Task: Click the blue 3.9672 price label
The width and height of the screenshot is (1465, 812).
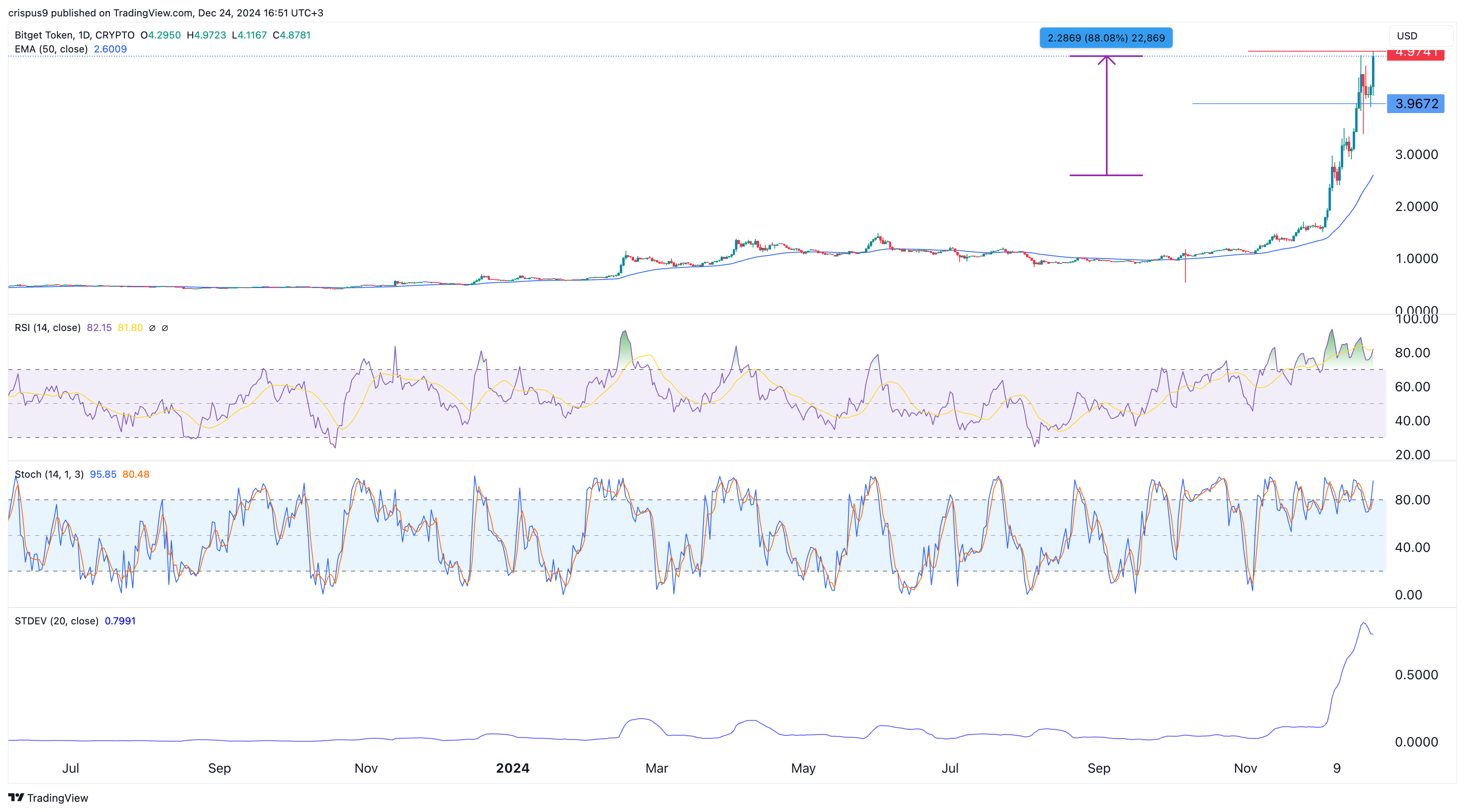Action: 1416,103
